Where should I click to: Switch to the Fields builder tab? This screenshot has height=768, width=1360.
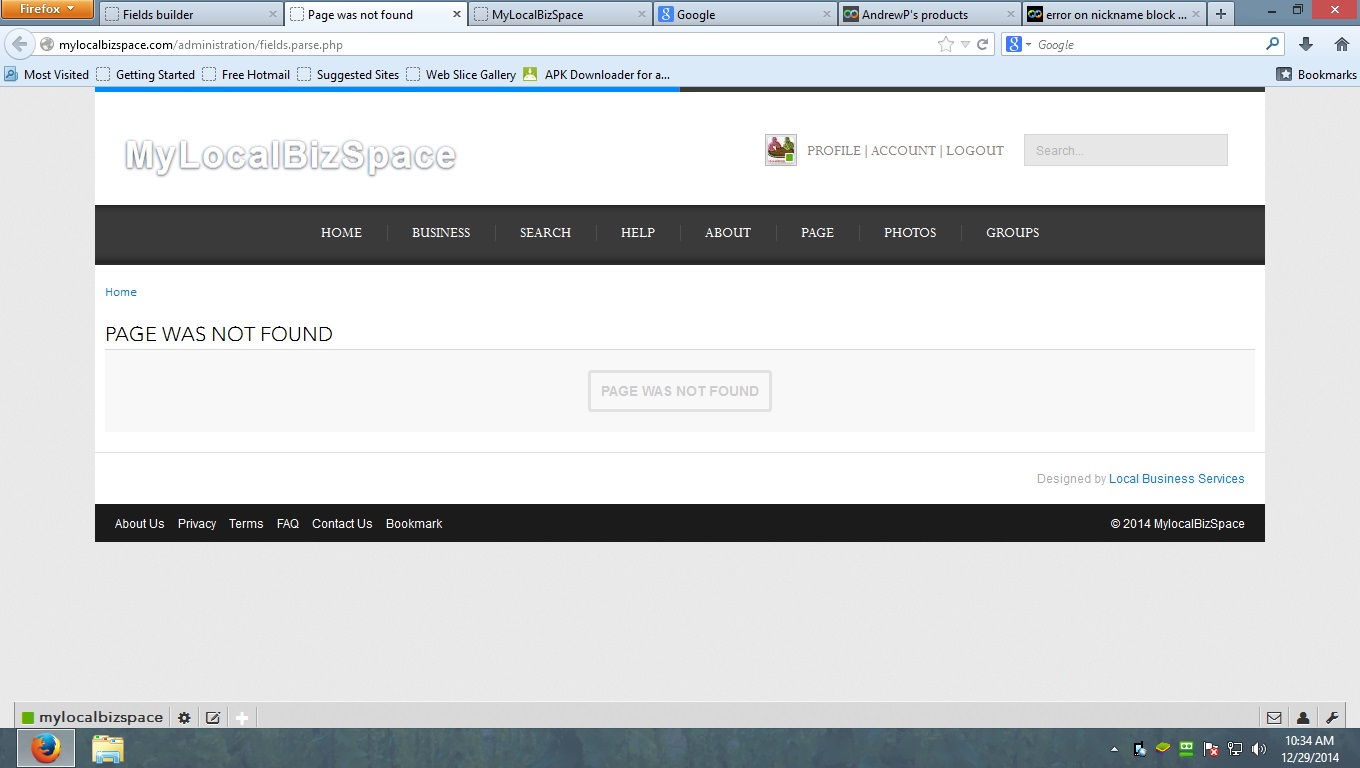tap(191, 14)
